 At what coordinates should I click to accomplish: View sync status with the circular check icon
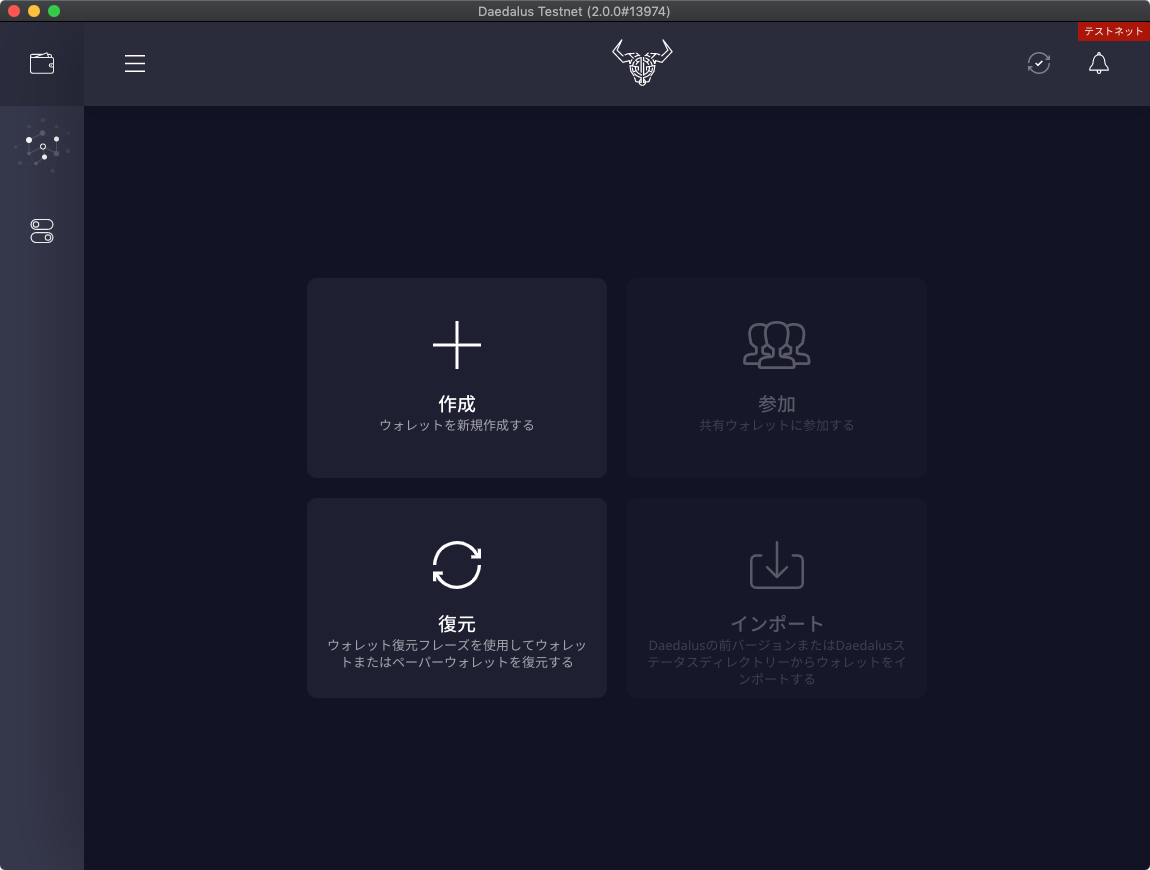[1038, 63]
